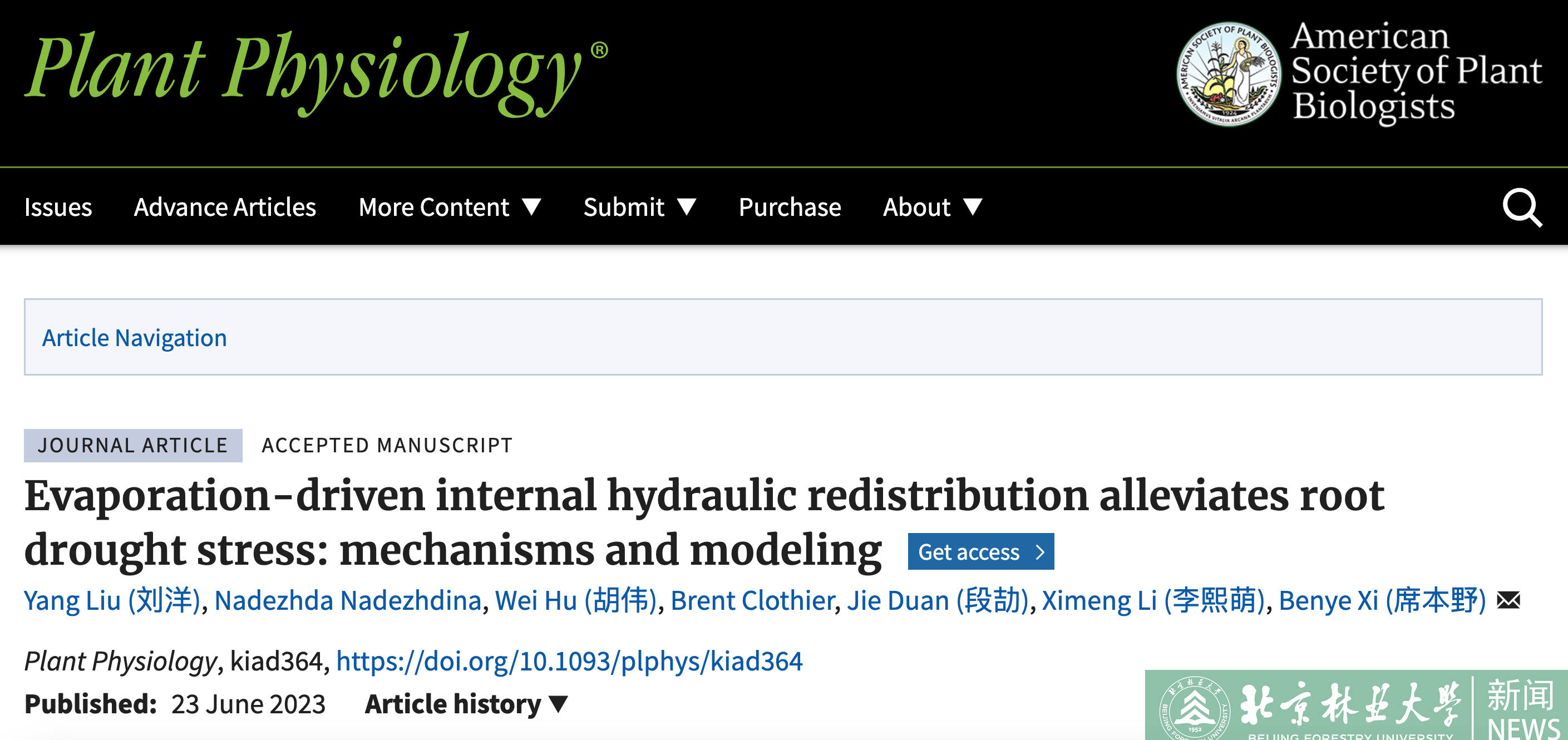The height and width of the screenshot is (740, 1568).
Task: Expand the About dropdown menu
Action: [932, 208]
